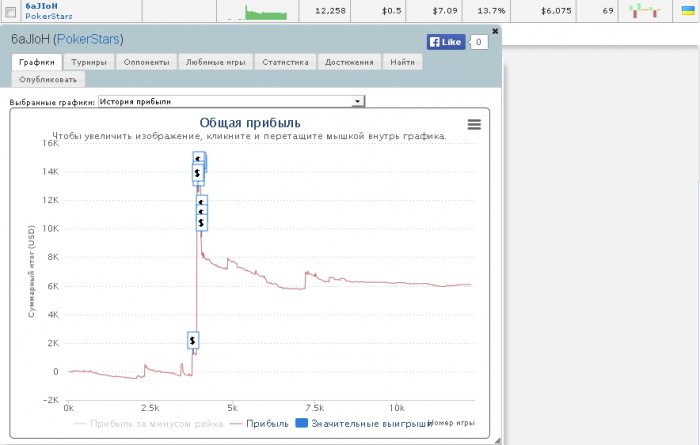Click the $6,075 profit cell
Image resolution: width=700 pixels, height=445 pixels.
pos(556,11)
